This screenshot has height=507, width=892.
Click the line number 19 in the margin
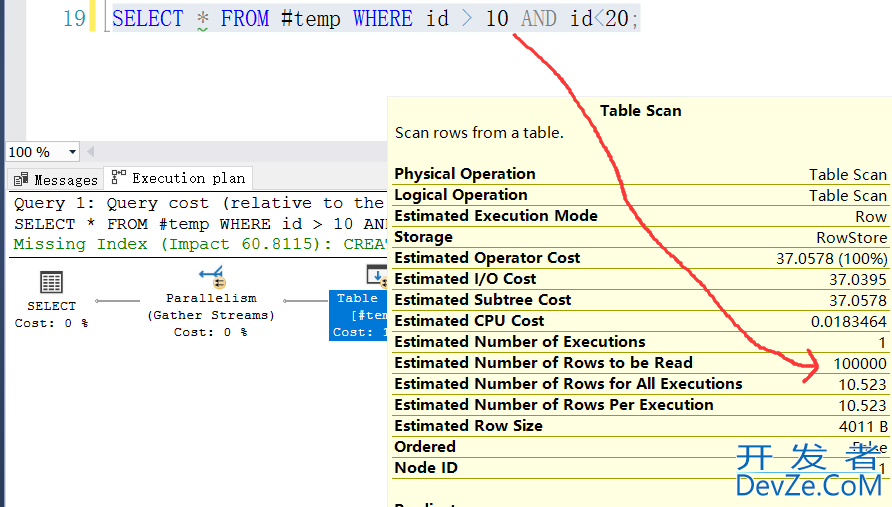tap(75, 19)
